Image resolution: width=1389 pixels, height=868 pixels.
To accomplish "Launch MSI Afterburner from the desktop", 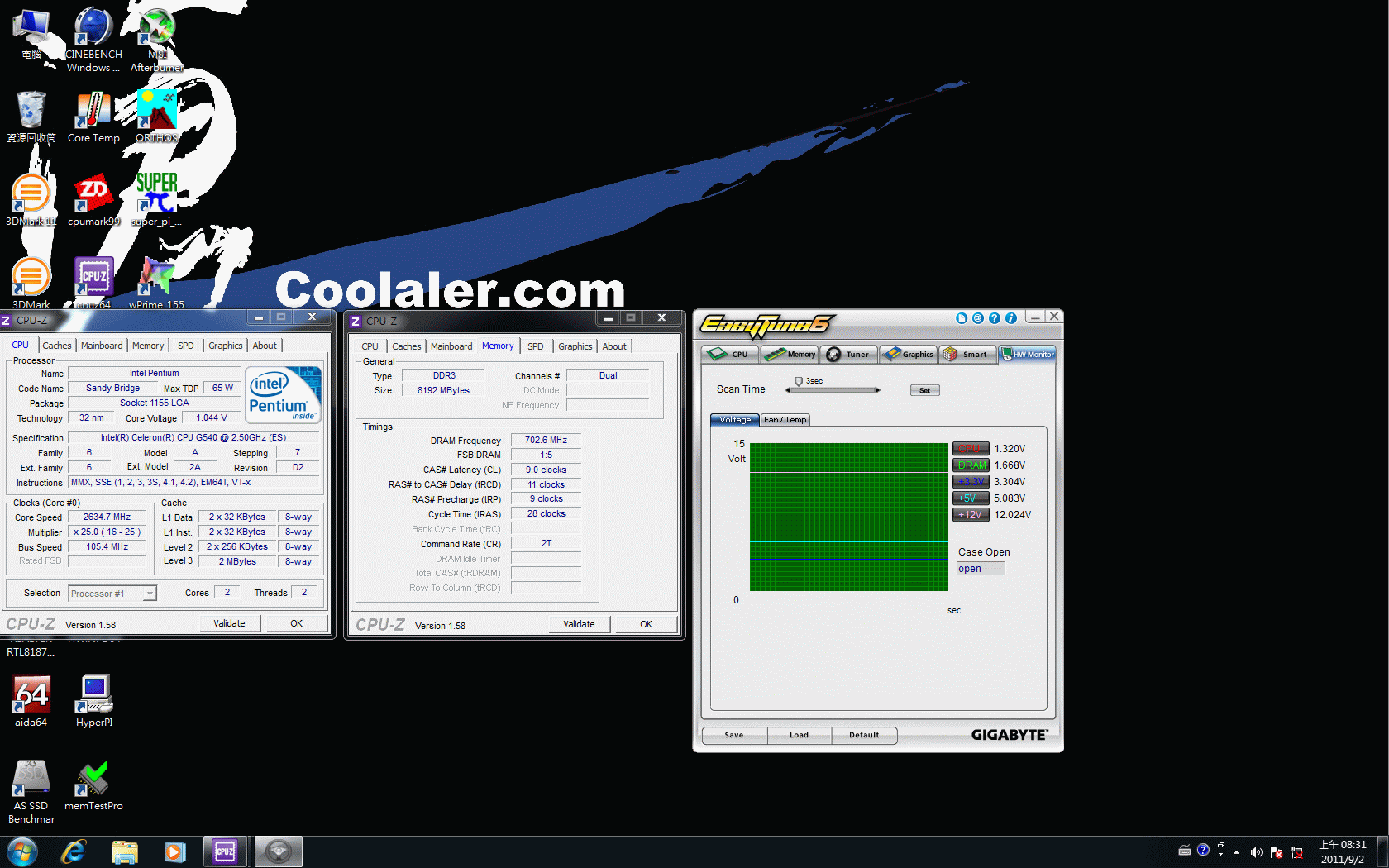I will [157, 40].
